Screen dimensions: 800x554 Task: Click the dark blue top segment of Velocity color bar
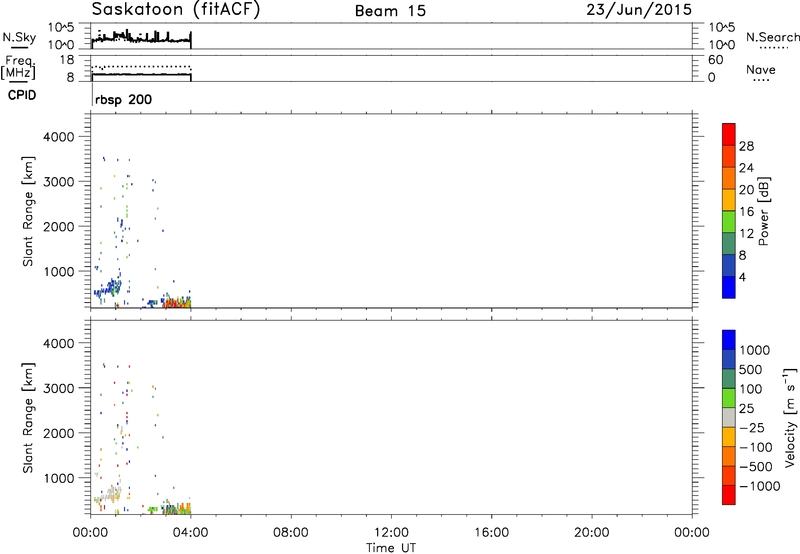(x=729, y=340)
